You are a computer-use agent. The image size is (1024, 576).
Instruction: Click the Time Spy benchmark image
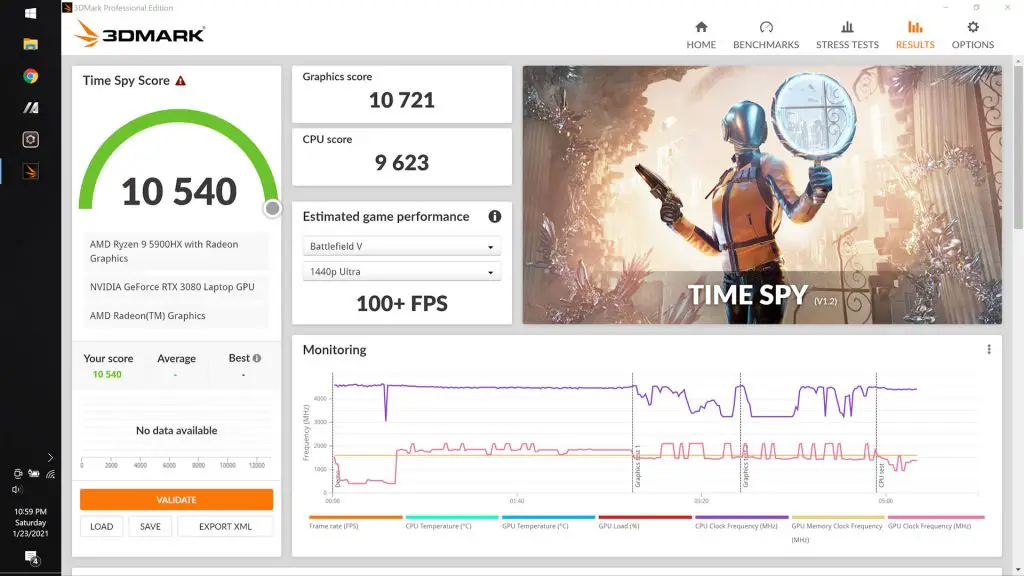pyautogui.click(x=762, y=195)
